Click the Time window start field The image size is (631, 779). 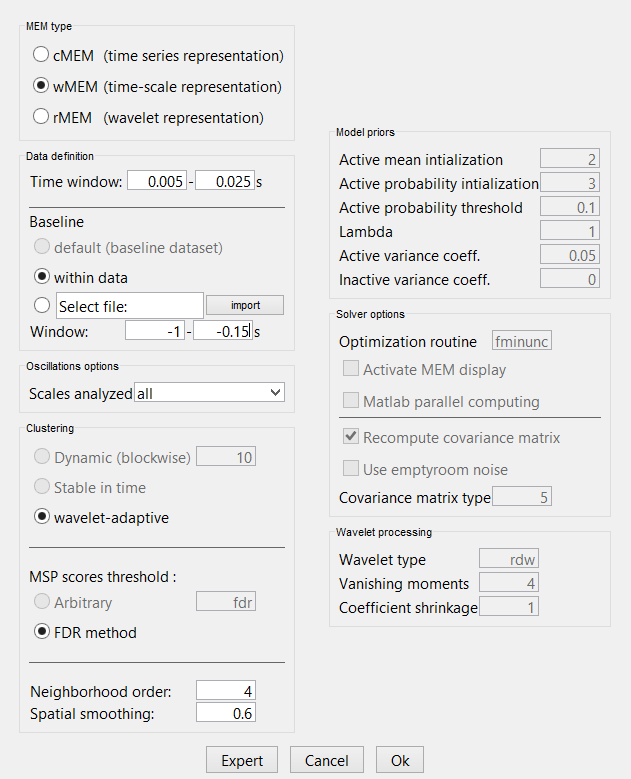(156, 181)
